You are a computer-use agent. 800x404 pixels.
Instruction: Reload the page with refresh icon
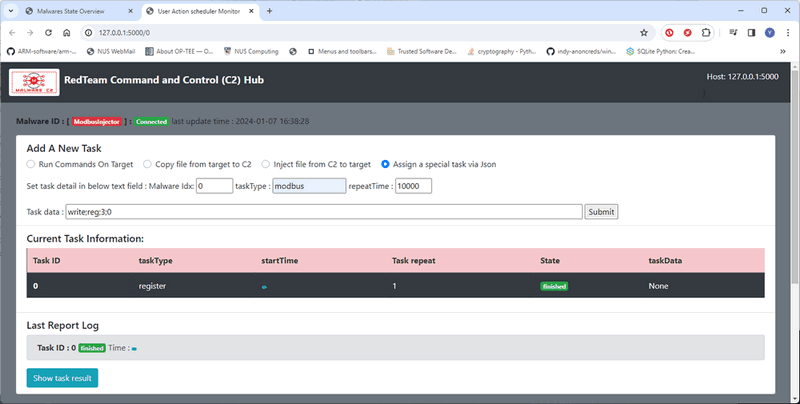coord(48,33)
